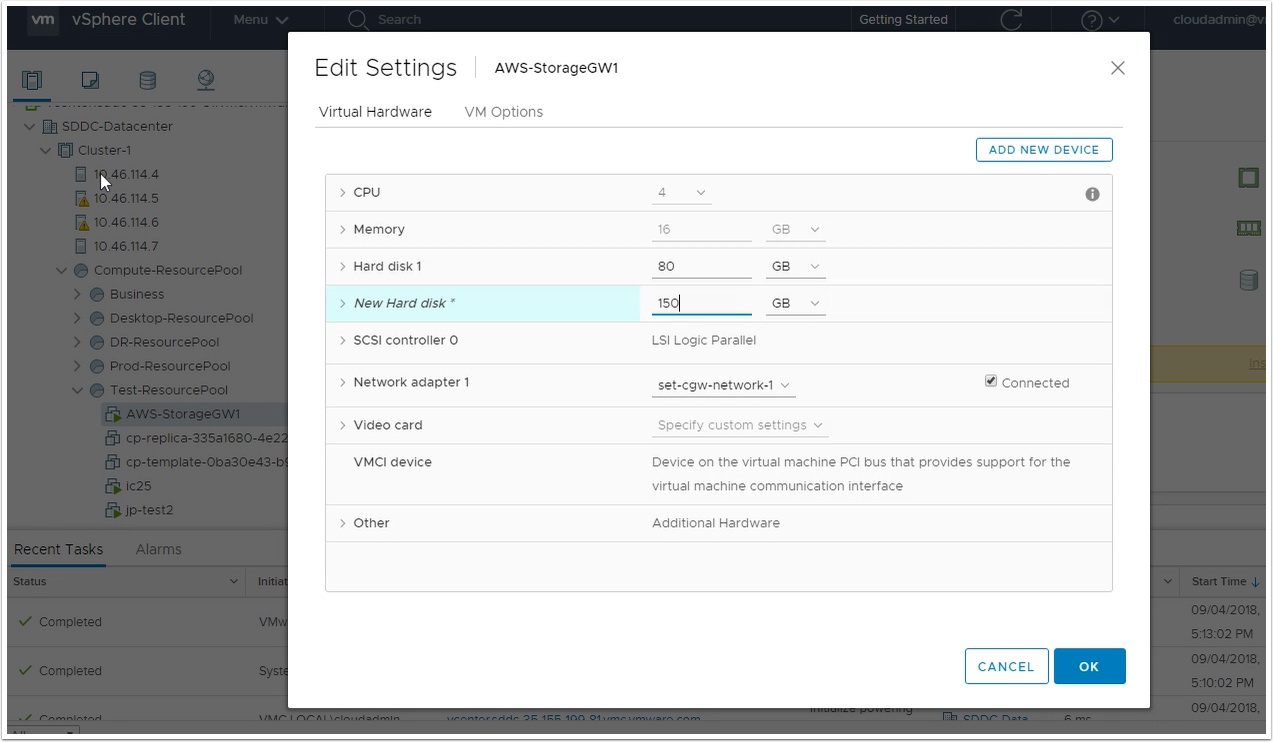Click the memory summary icon on right panel

tap(1248, 229)
